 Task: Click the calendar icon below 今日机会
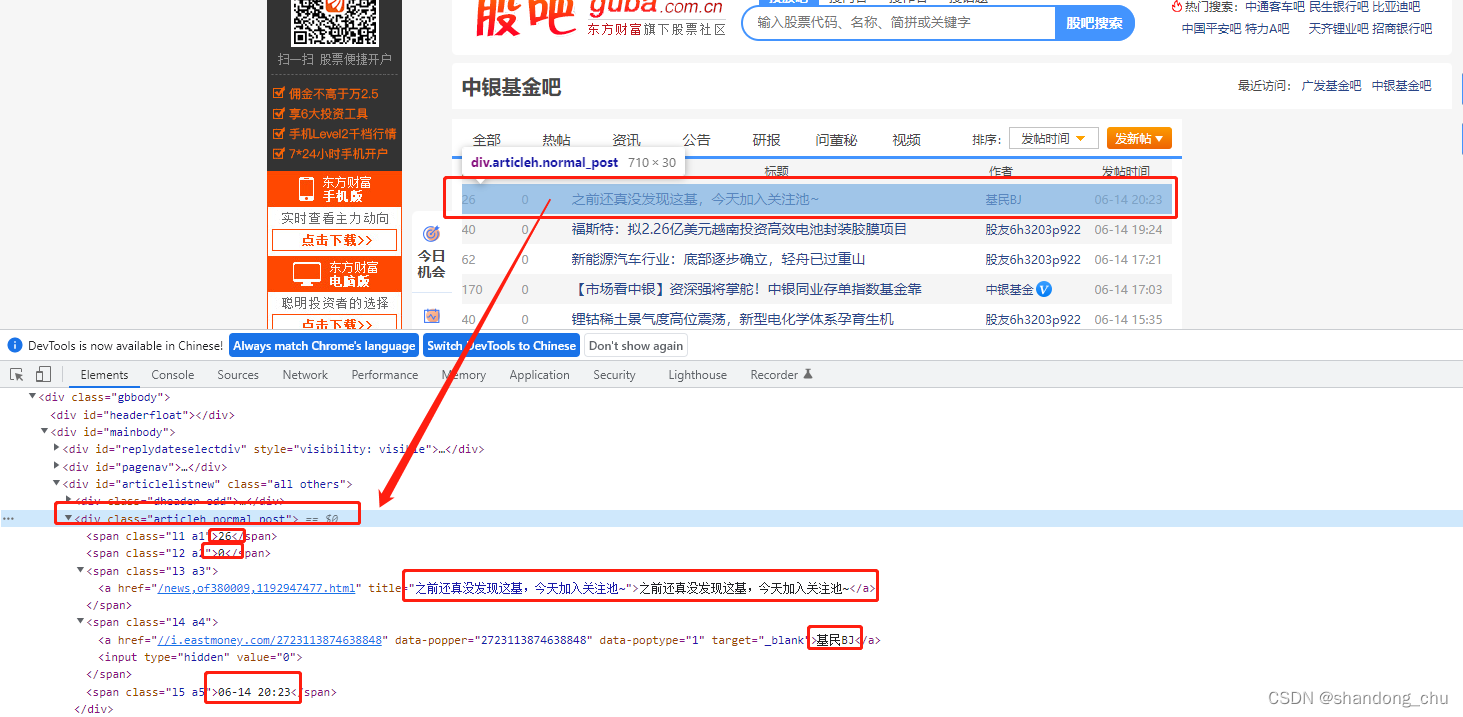[431, 315]
